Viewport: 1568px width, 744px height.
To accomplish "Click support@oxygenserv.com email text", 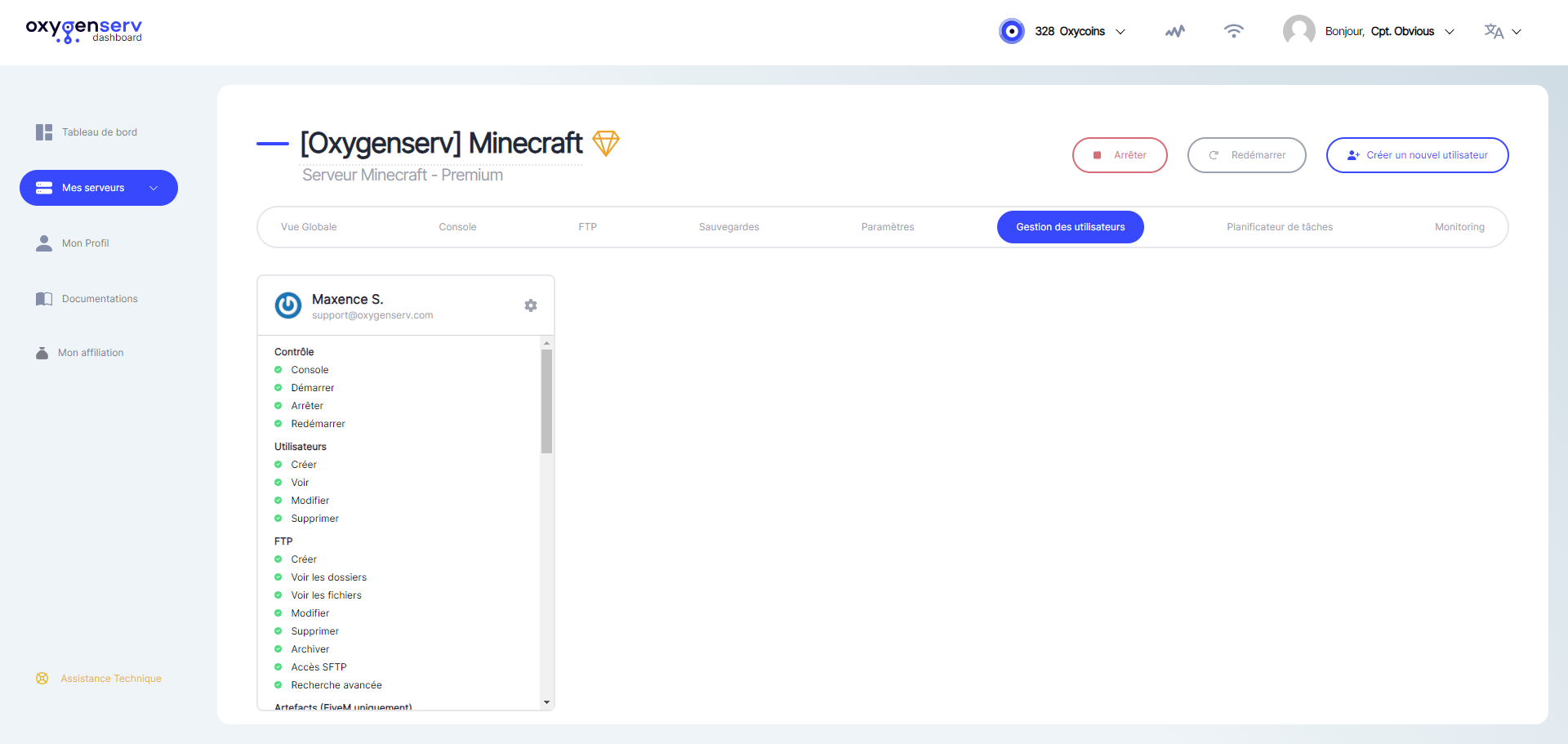I will [x=372, y=315].
